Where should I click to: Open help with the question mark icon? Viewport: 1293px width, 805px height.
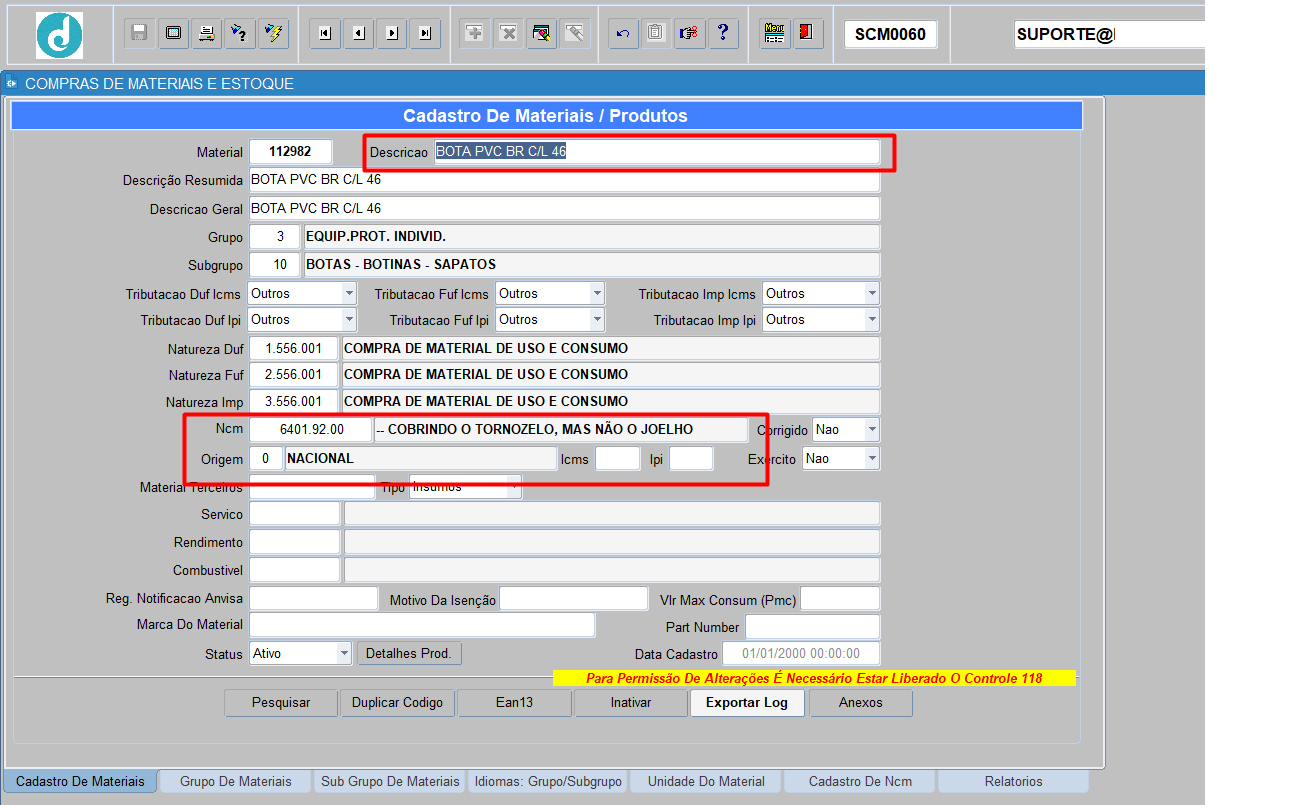coord(722,33)
